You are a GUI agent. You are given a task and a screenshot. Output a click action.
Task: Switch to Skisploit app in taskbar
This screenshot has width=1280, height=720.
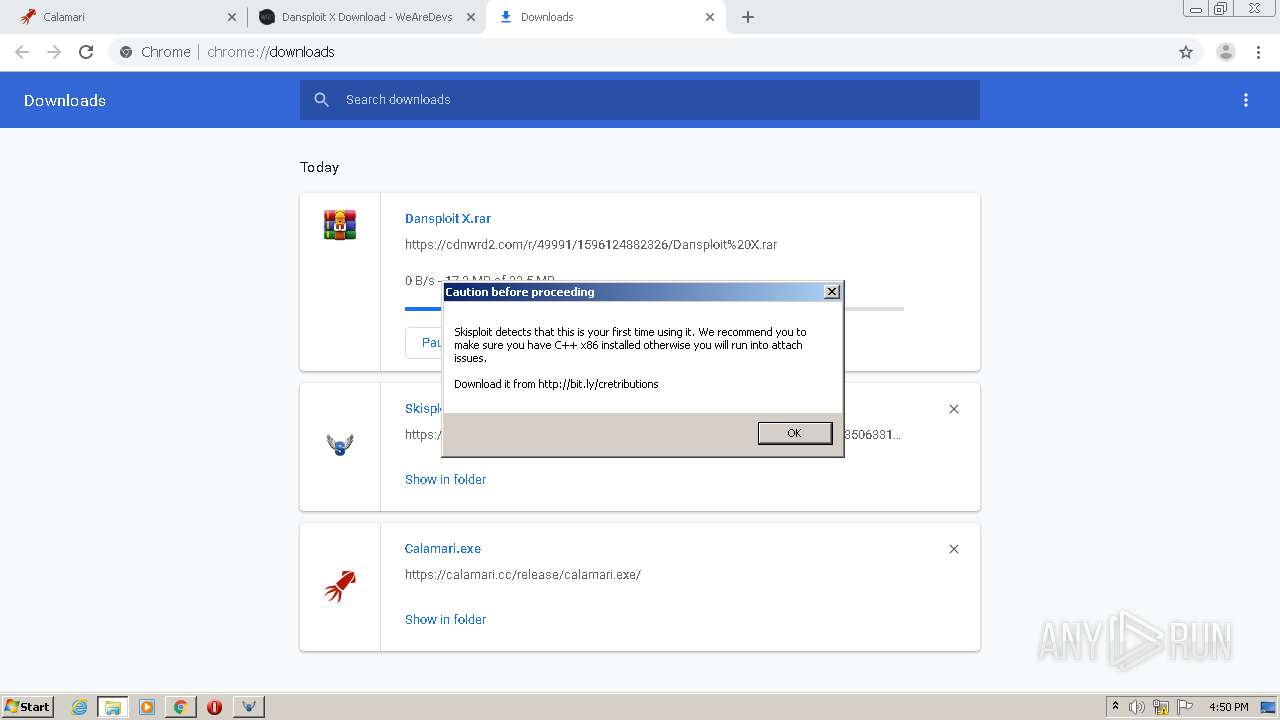pos(249,707)
